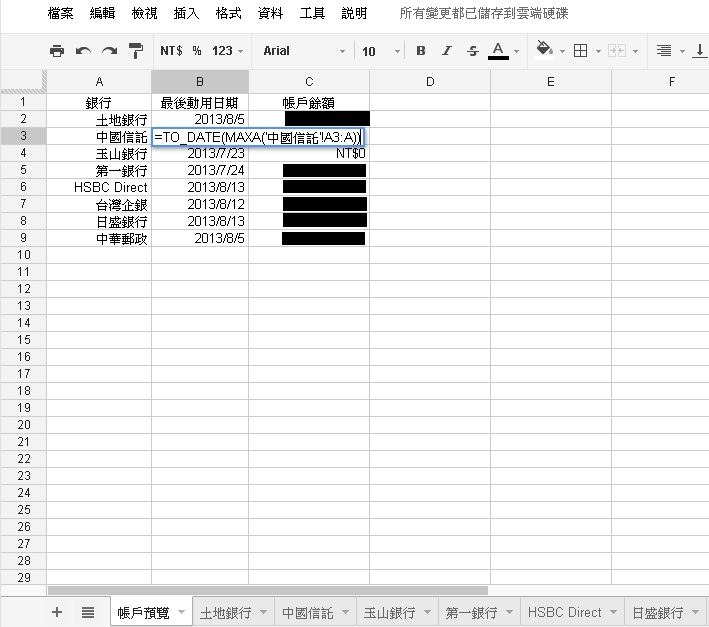Select cell 土地銀行 in column A

pyautogui.click(x=99, y=119)
